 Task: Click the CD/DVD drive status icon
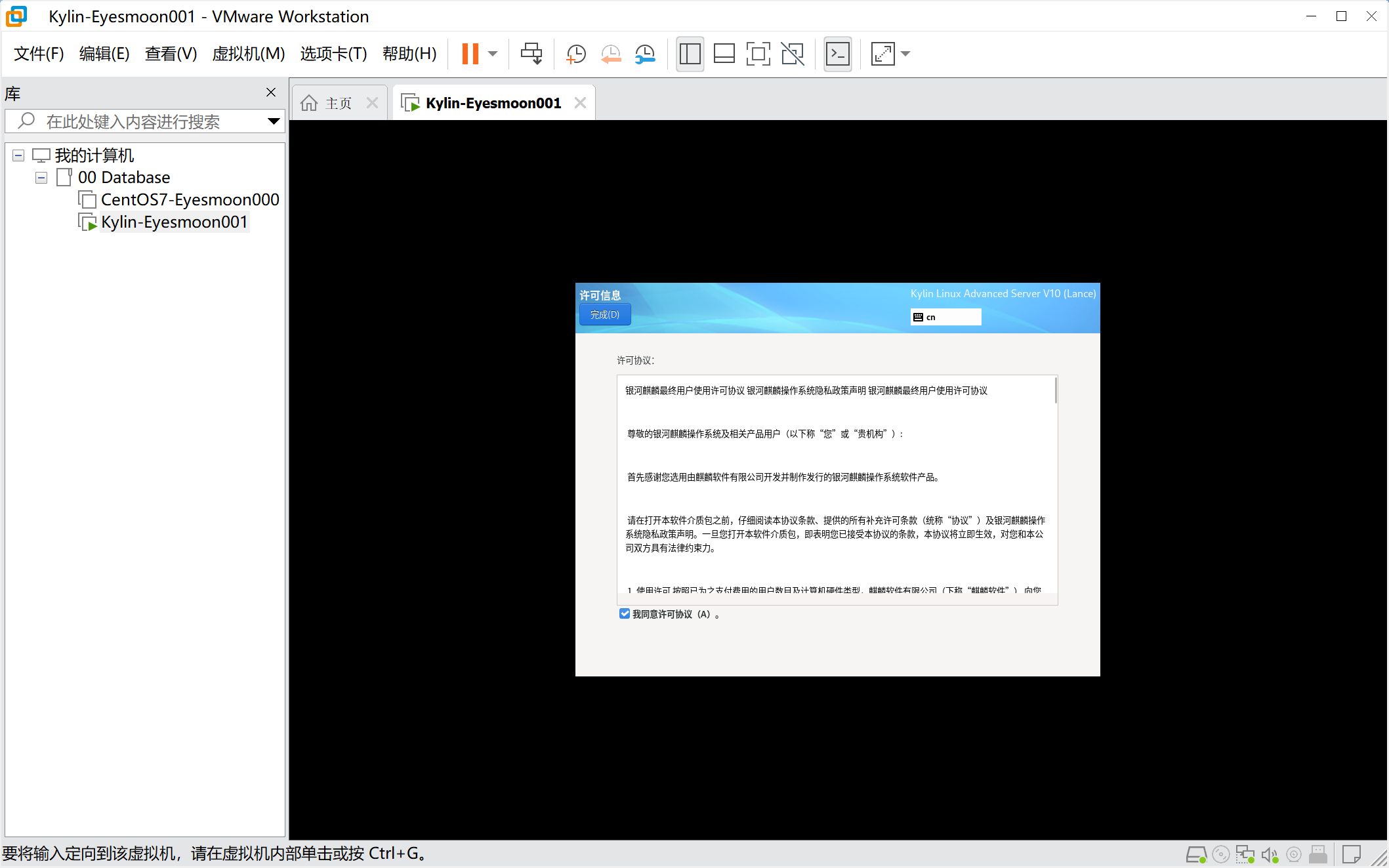coord(1221,855)
